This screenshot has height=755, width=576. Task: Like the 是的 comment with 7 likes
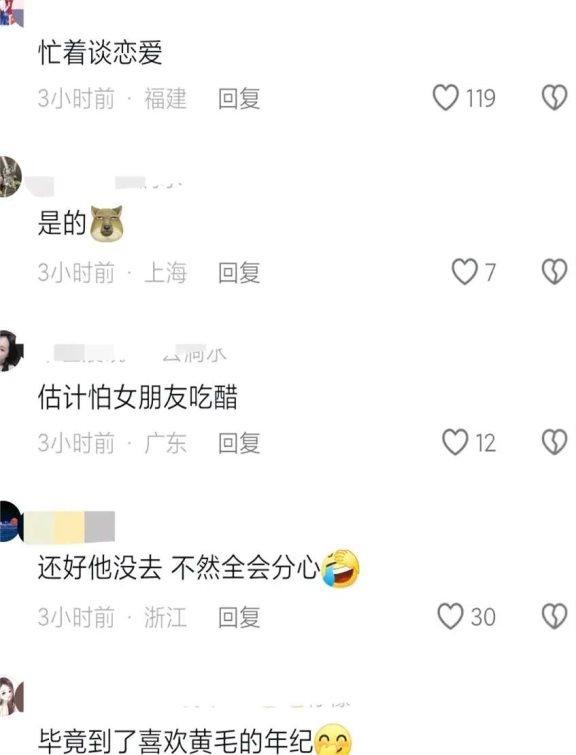(x=464, y=272)
